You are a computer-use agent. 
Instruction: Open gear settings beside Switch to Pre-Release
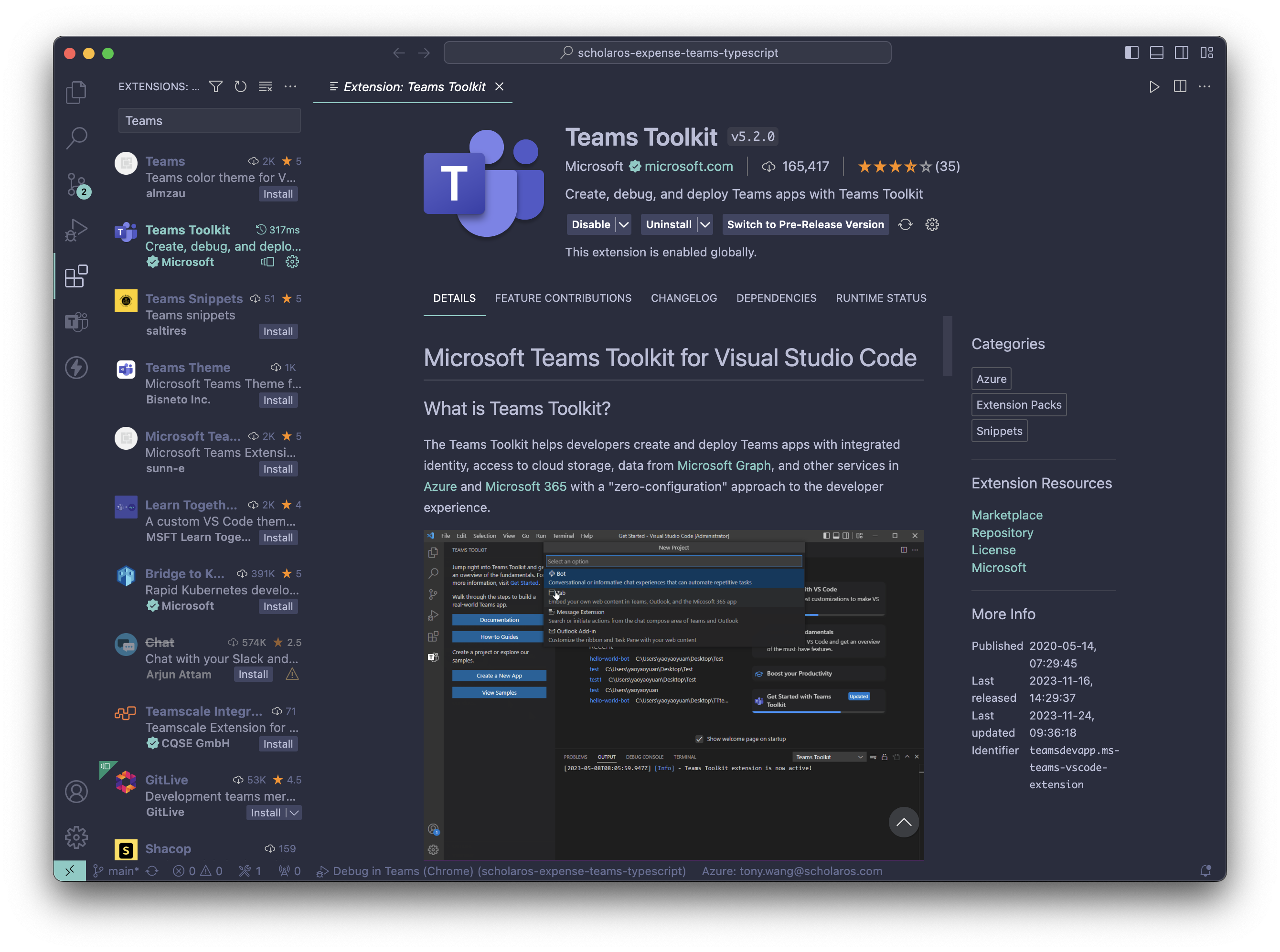(x=932, y=225)
